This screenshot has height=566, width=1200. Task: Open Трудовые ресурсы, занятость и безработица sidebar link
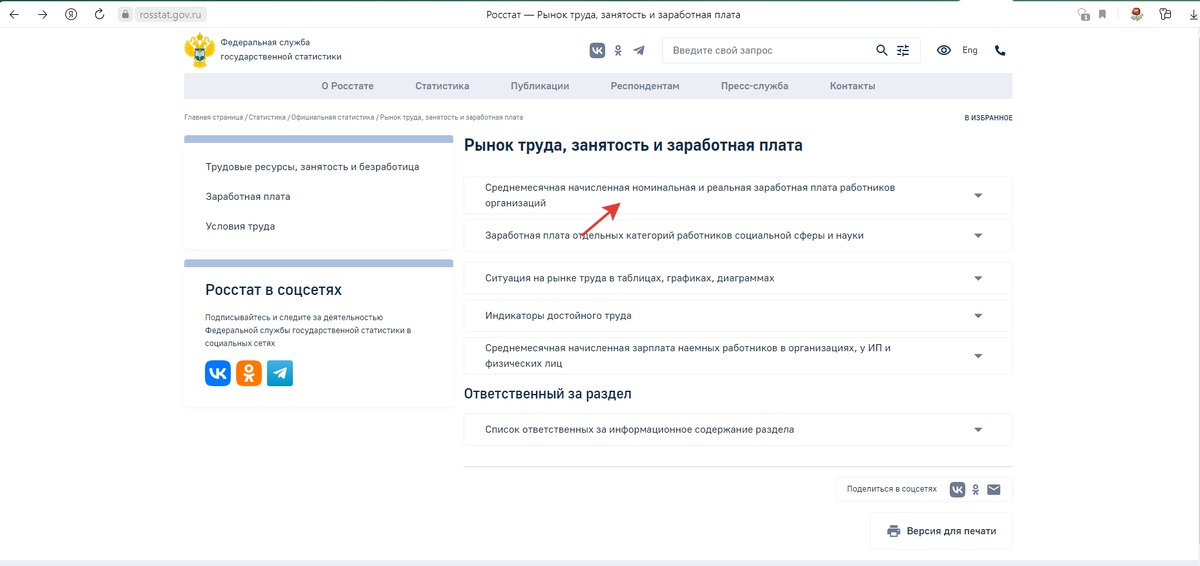312,167
